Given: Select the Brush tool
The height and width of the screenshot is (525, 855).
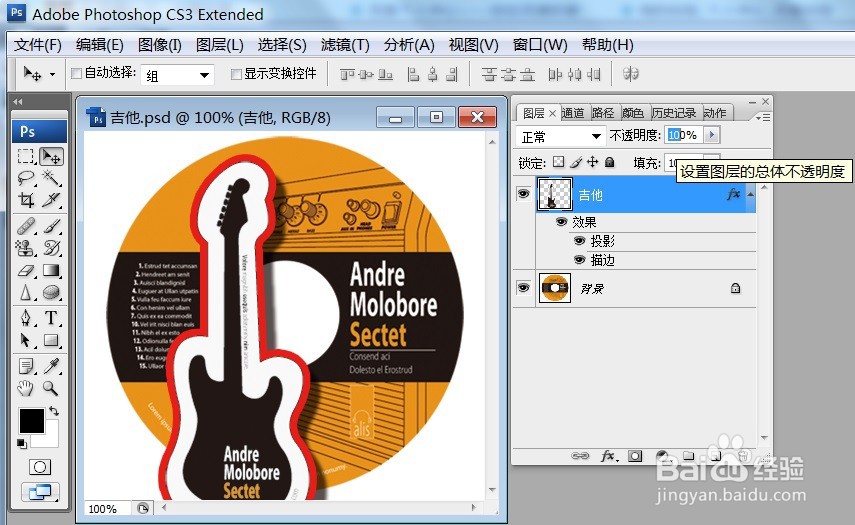Looking at the screenshot, I should click(52, 226).
